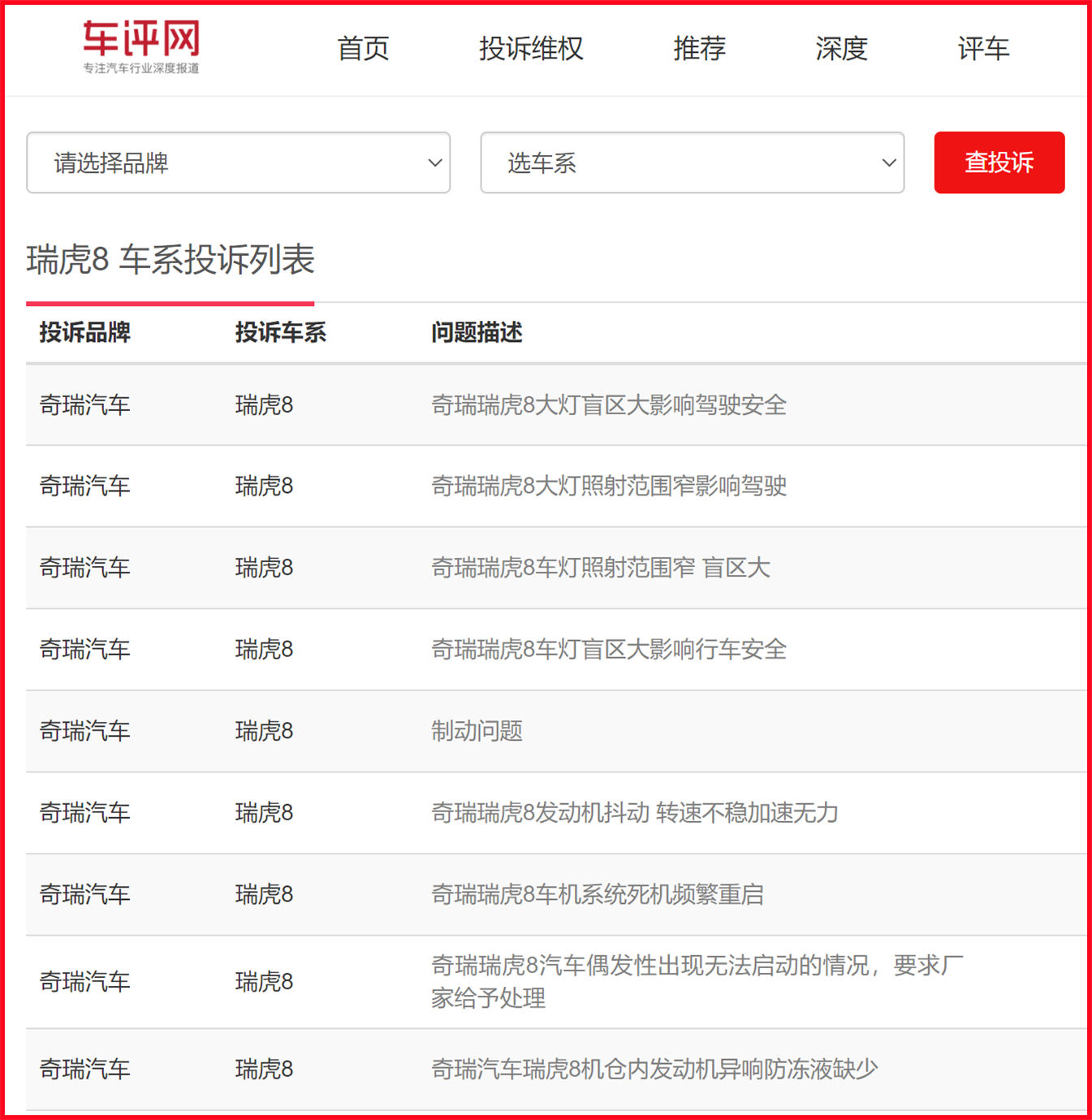Click the 问题描述 column header
Image resolution: width=1092 pixels, height=1120 pixels.
[477, 332]
